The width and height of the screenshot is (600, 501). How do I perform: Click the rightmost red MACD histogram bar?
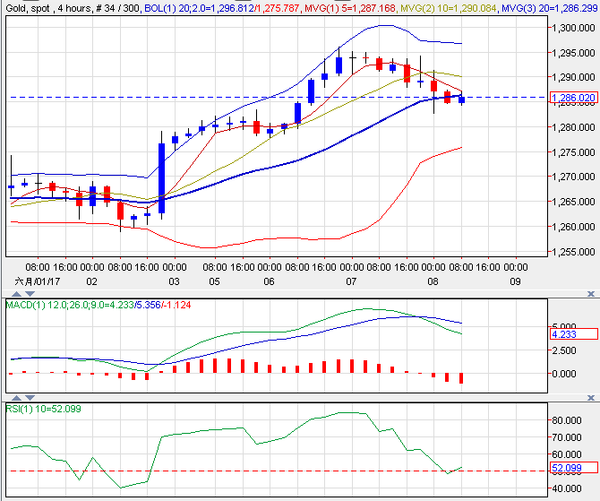(x=461, y=378)
